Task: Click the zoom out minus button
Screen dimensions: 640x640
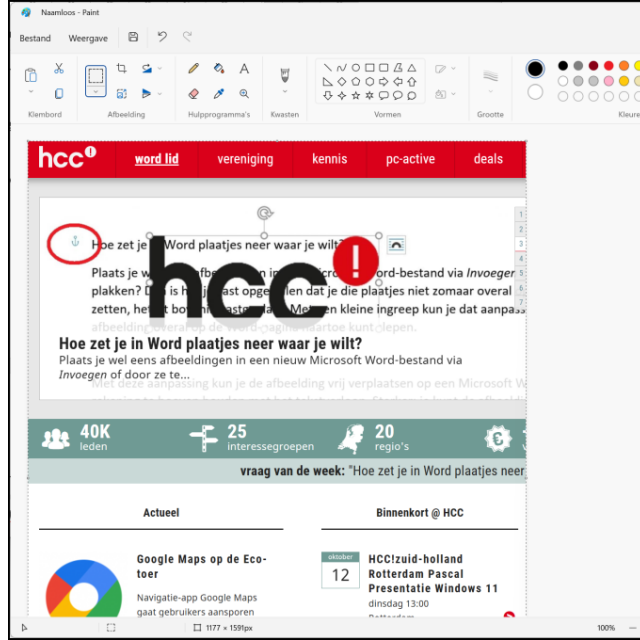Action: (x=633, y=628)
